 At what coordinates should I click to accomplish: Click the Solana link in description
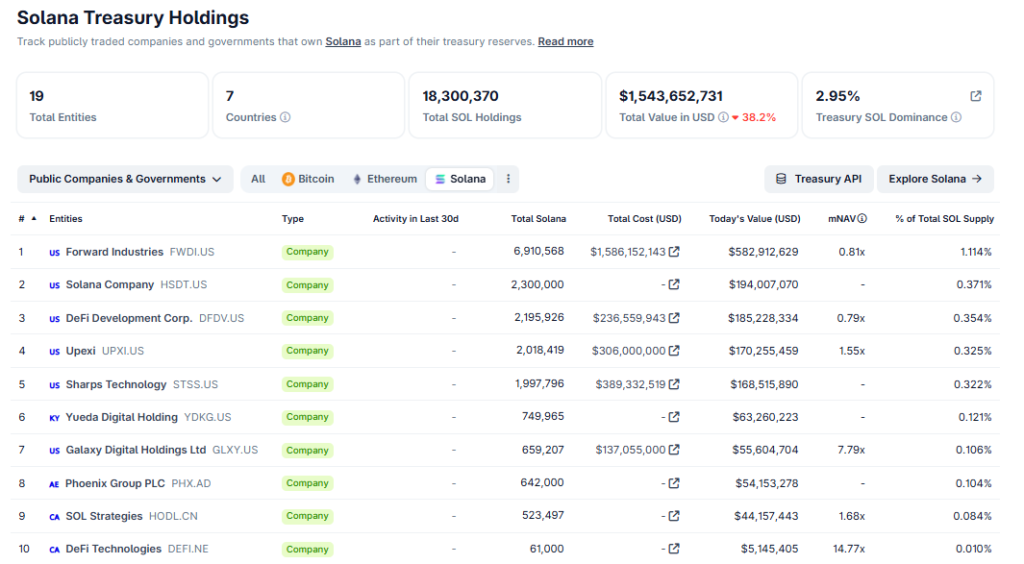343,42
